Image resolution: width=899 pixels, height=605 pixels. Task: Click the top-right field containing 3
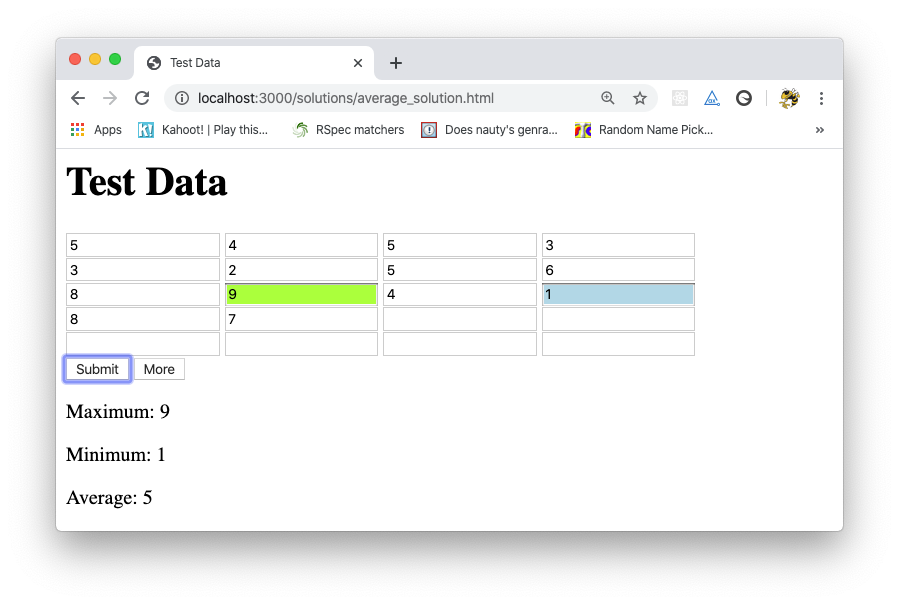(x=618, y=245)
